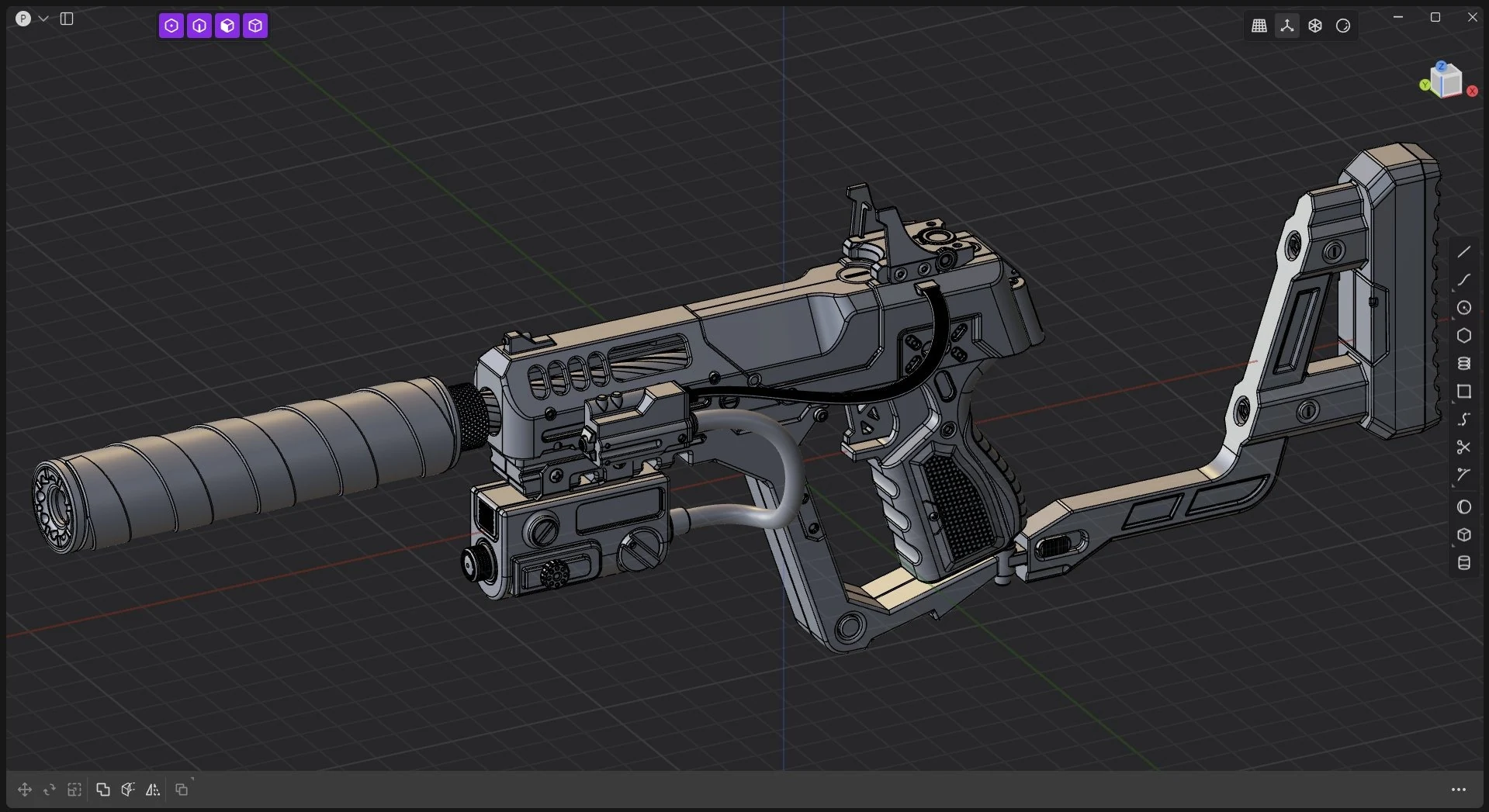Enable edge selection mode (second purple button)
1489x812 pixels.
[199, 26]
